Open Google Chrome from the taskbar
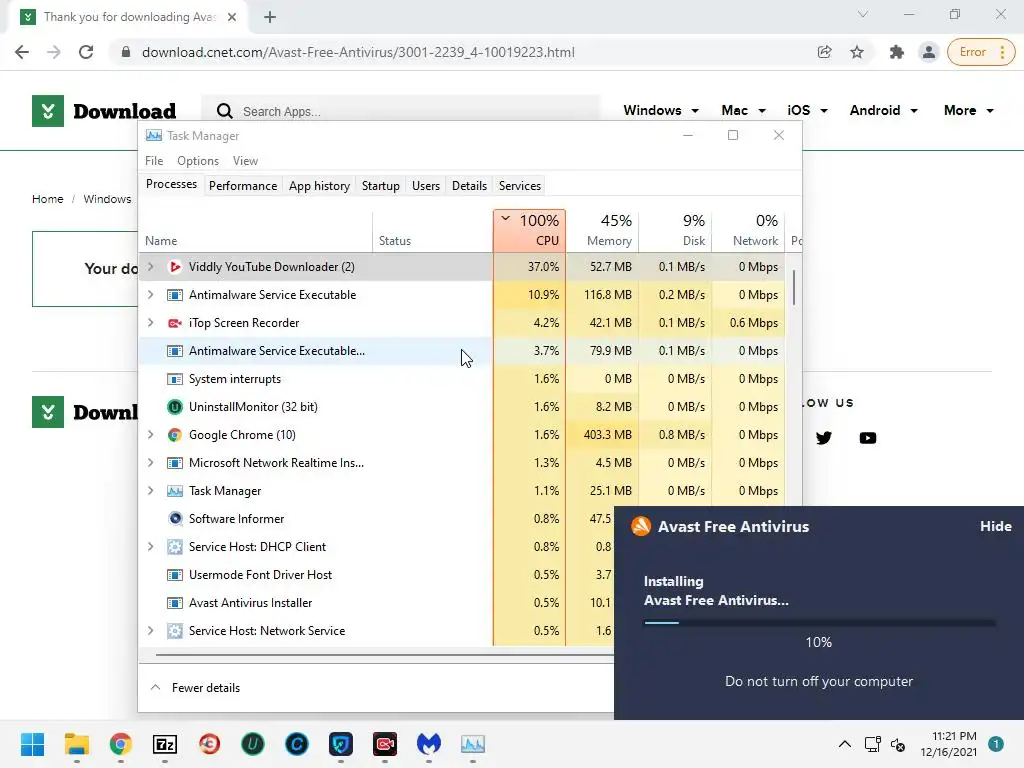Screen dimensions: 1024x768 click(120, 744)
